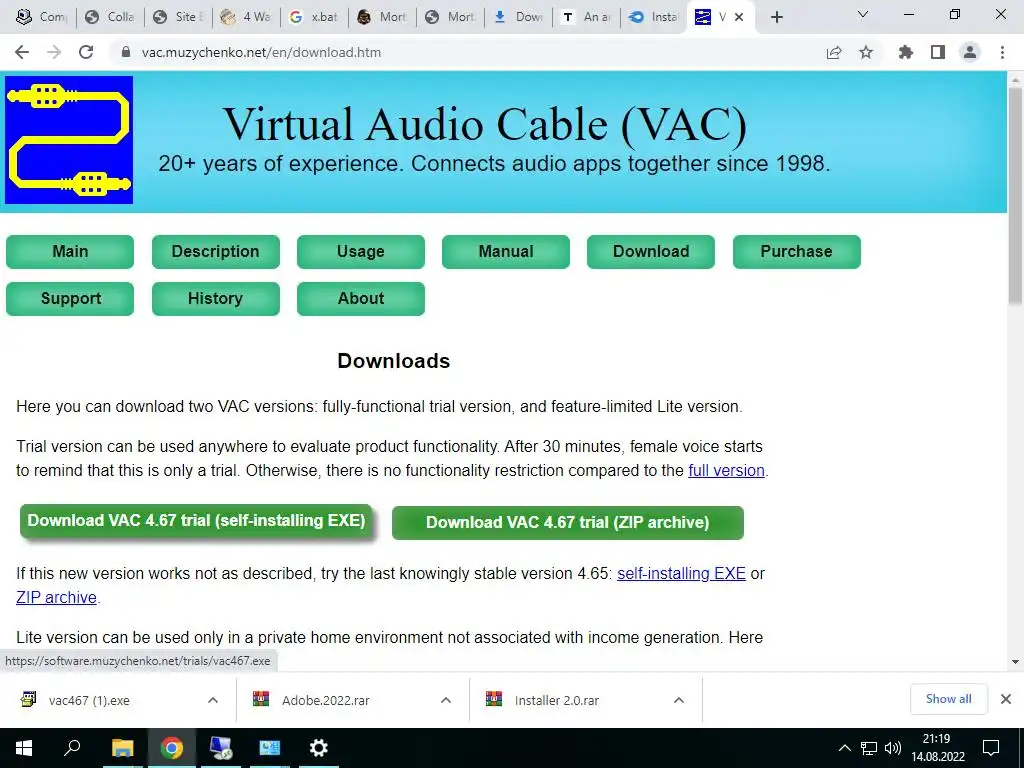Click the version 4.65 'ZIP archive' link

point(56,598)
